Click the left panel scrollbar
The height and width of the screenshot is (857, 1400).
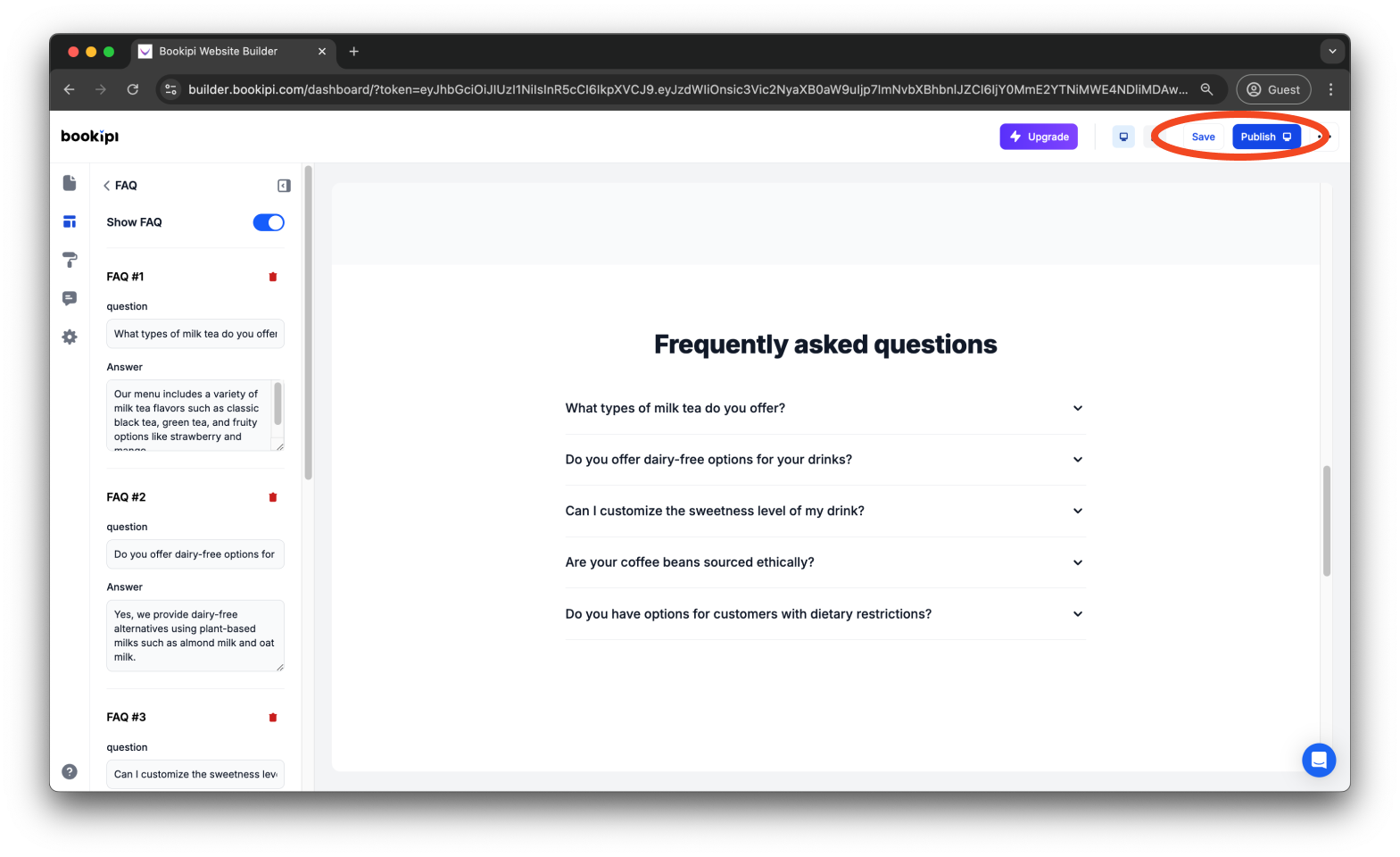coord(308,323)
